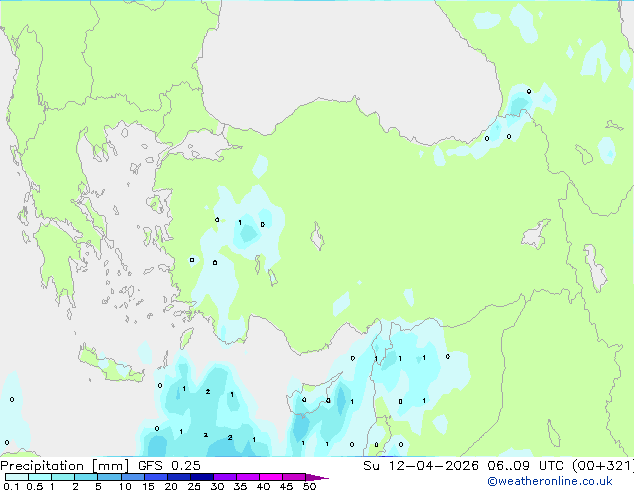The image size is (634, 490).
Task: Click the '25' legend scale label
Action: click(x=194, y=486)
